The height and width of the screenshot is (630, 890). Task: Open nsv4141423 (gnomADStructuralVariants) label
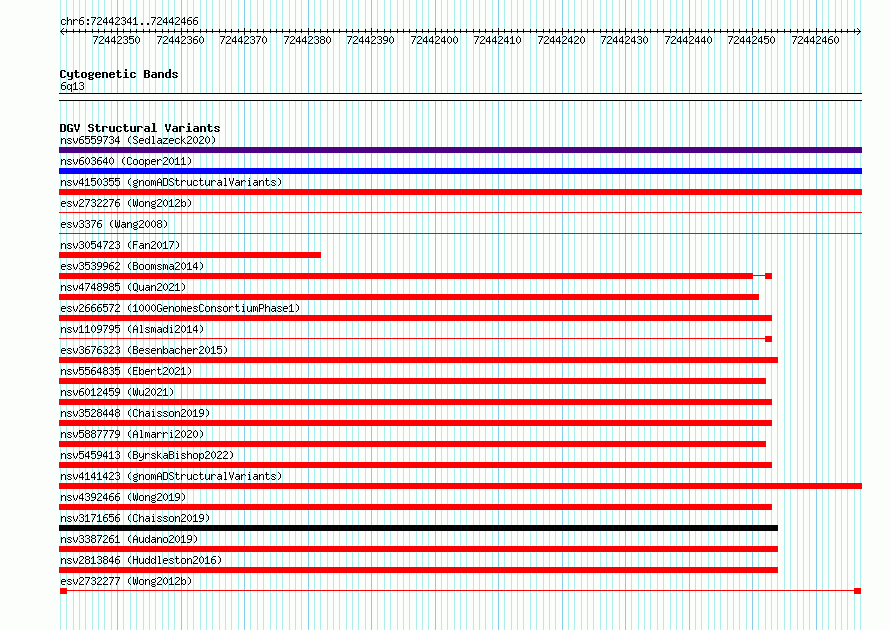click(x=171, y=476)
